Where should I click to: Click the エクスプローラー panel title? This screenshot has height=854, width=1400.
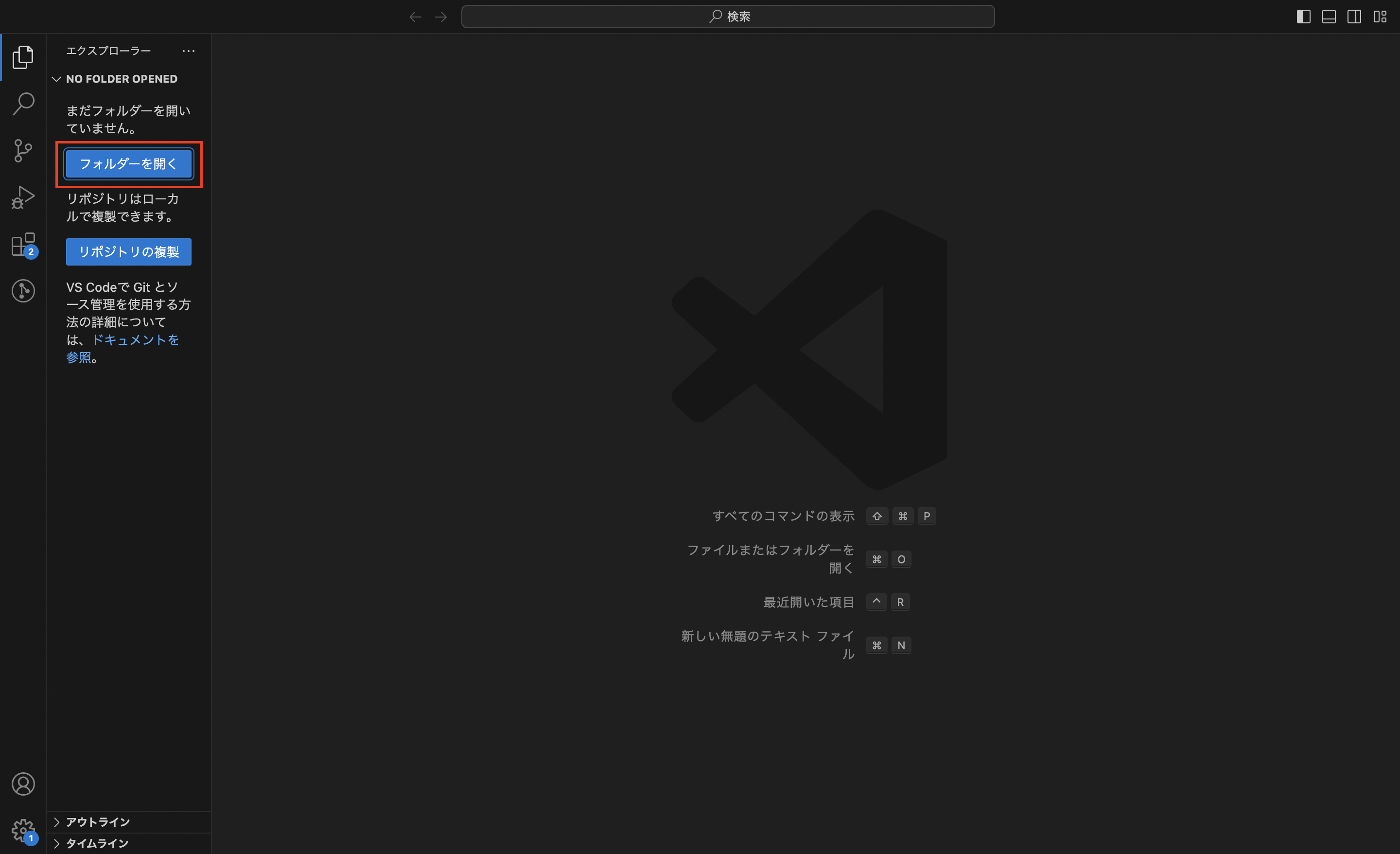click(108, 51)
